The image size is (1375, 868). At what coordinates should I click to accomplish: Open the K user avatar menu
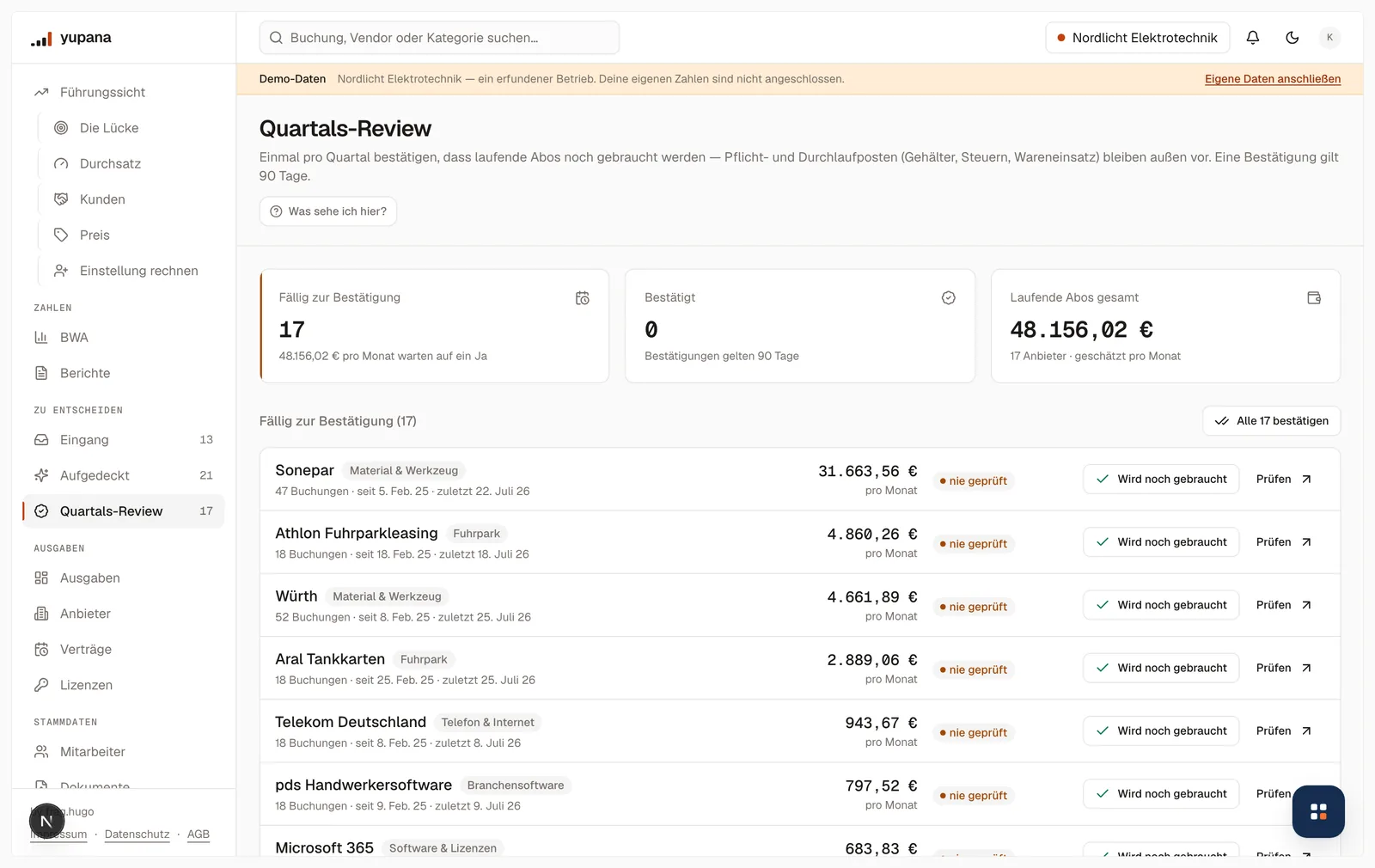[x=1329, y=38]
